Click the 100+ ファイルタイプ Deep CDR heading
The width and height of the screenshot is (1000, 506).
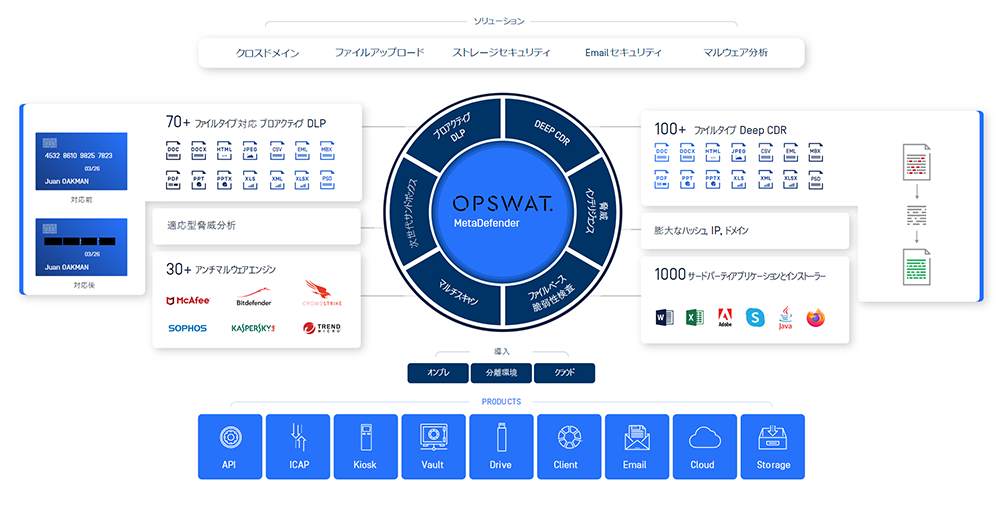coord(720,129)
